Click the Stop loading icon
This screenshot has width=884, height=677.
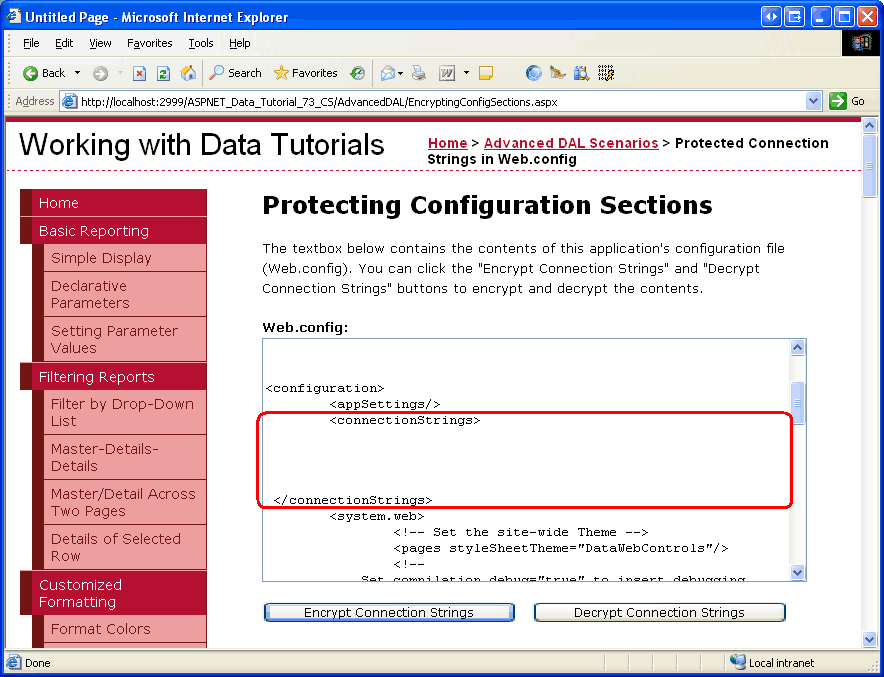139,73
